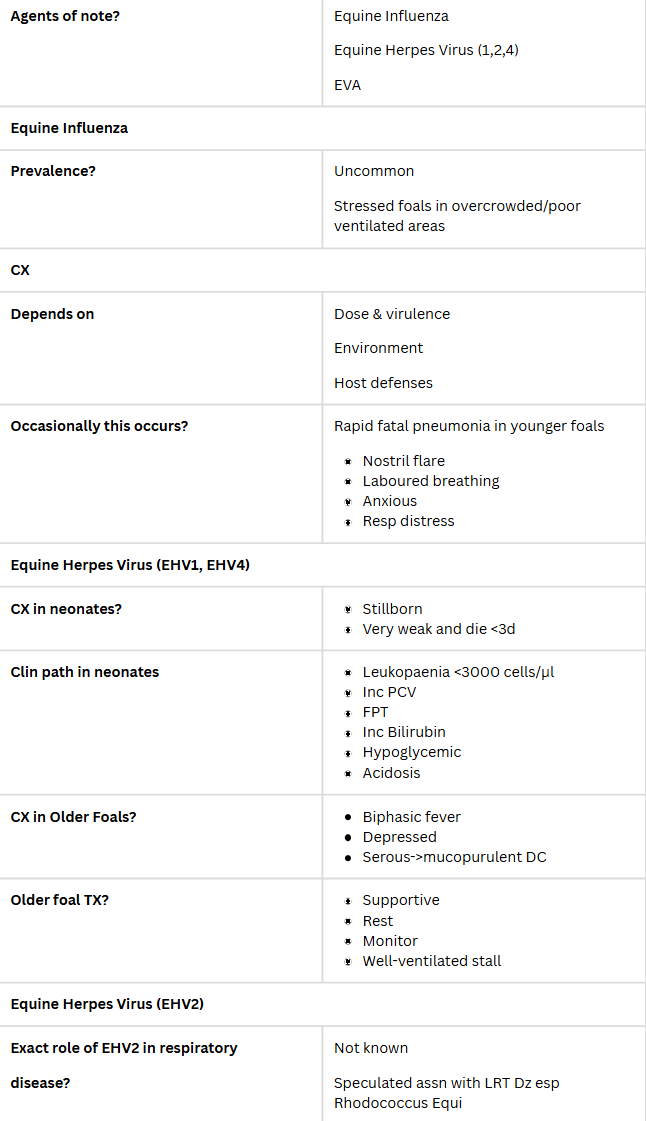Select the 'Prevalence?' question cell
The image size is (646, 1121).
point(53,171)
